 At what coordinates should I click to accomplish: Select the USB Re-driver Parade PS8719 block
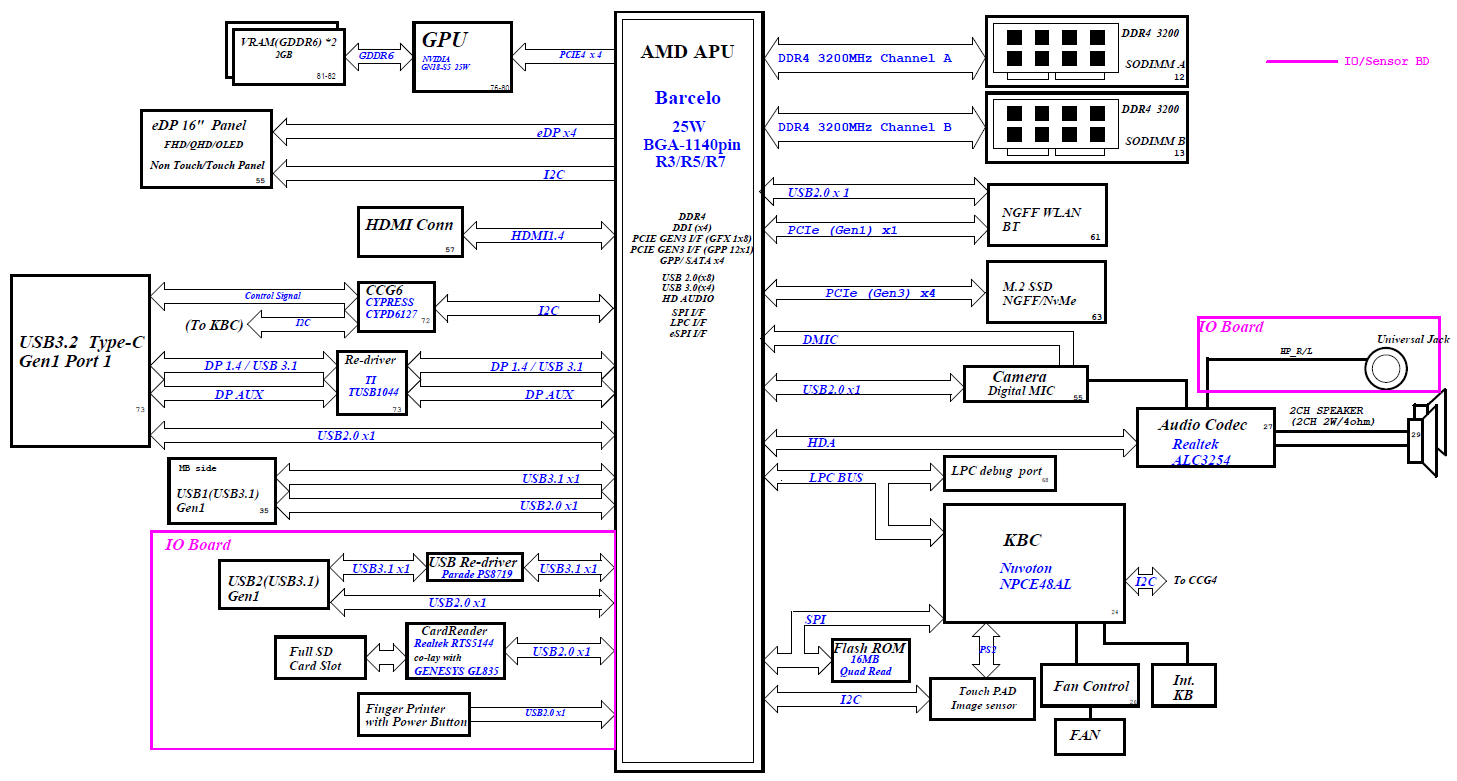pos(474,568)
